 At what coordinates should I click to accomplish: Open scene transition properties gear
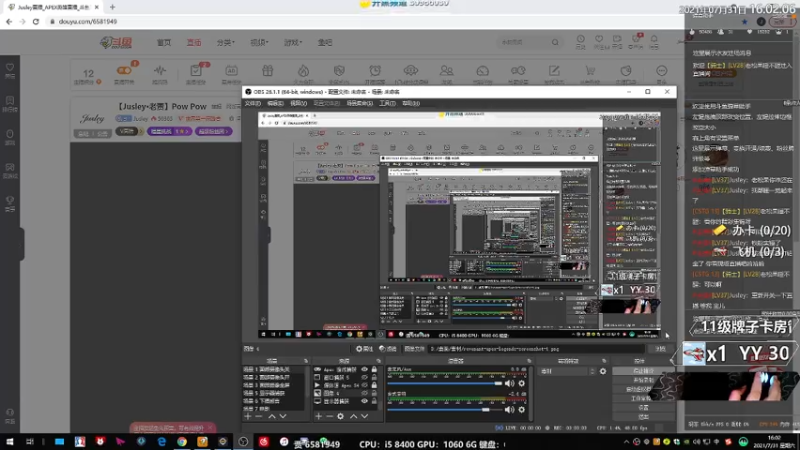click(x=603, y=371)
